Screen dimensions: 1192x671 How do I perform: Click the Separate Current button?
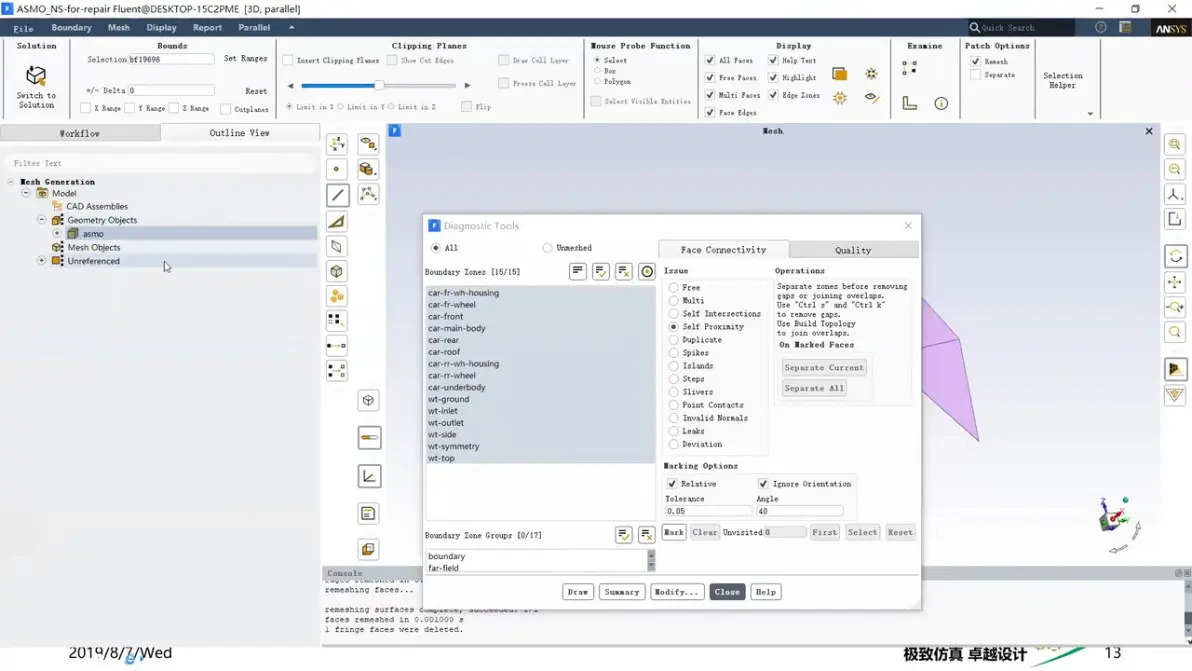824,367
